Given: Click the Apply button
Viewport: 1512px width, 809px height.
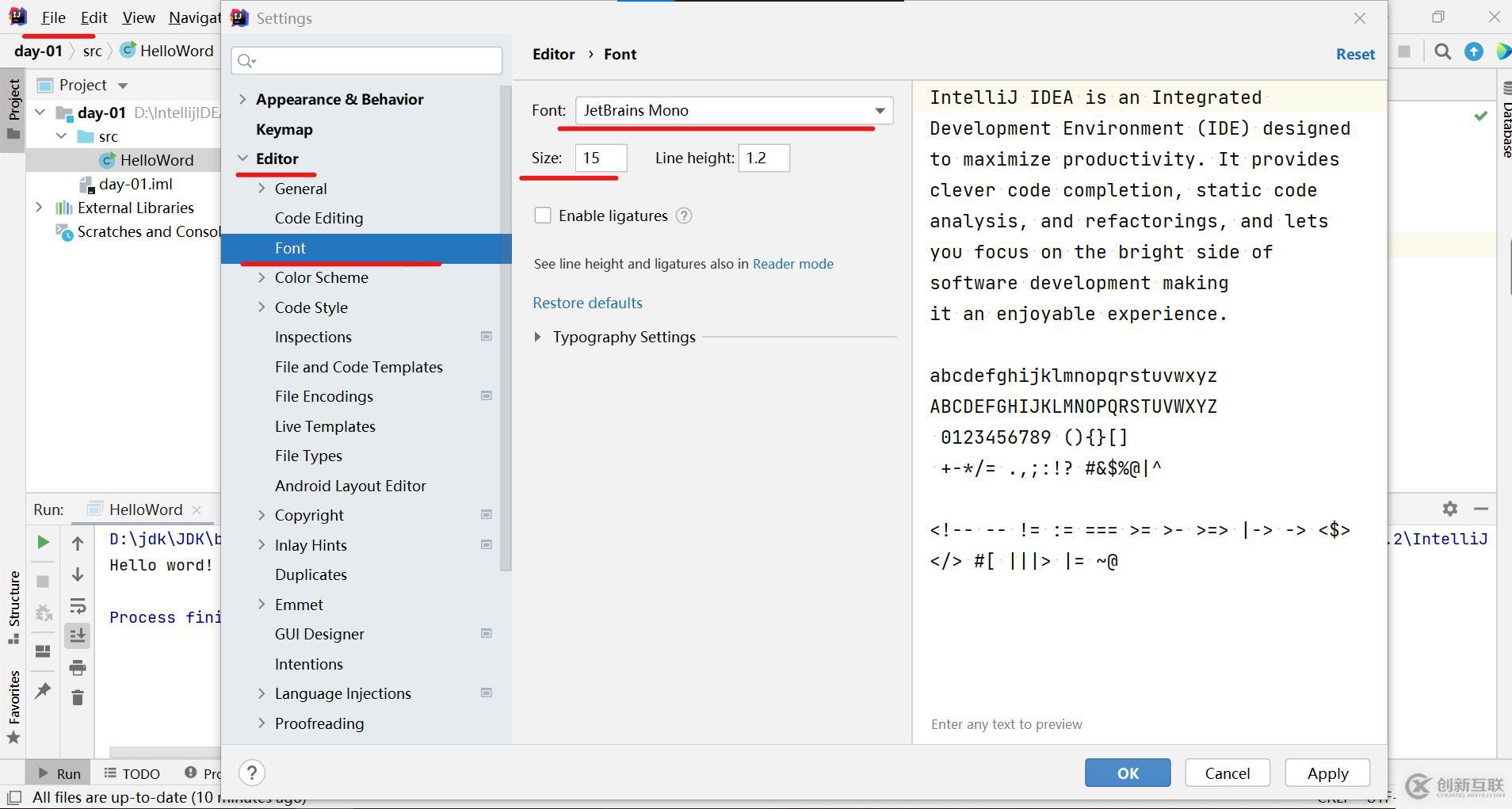Looking at the screenshot, I should click(x=1327, y=773).
